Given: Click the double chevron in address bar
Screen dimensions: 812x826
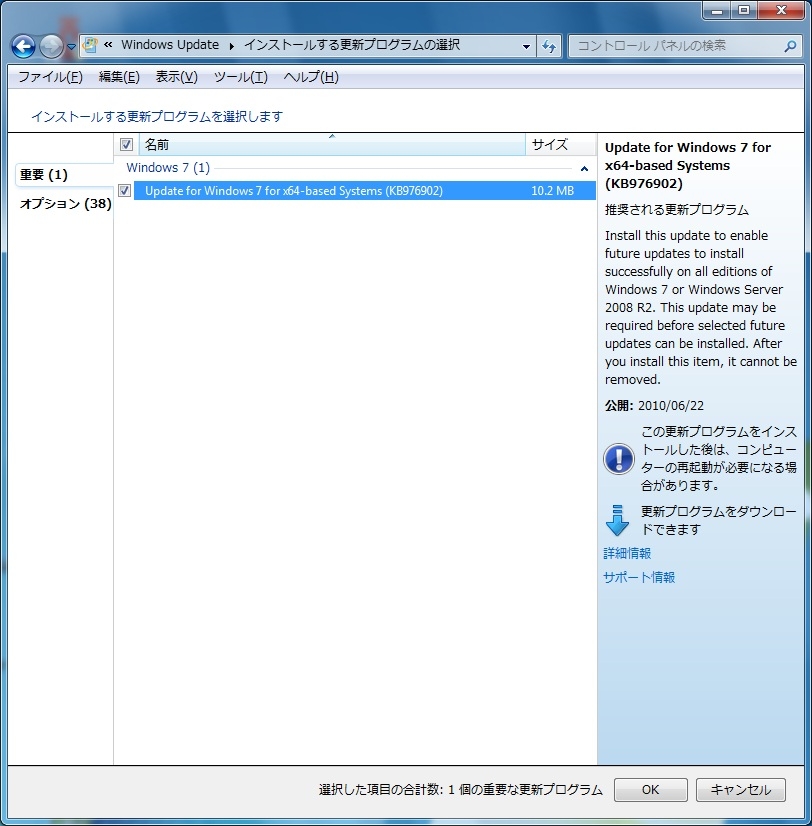Looking at the screenshot, I should pyautogui.click(x=108, y=45).
